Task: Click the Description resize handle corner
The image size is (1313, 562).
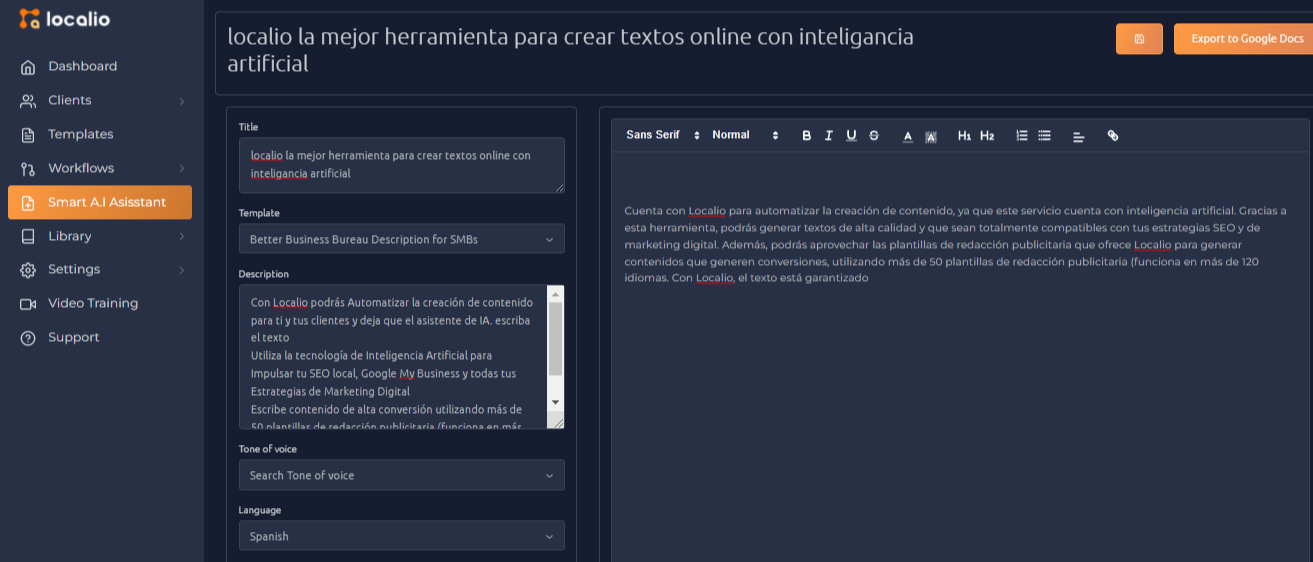Action: (x=559, y=423)
